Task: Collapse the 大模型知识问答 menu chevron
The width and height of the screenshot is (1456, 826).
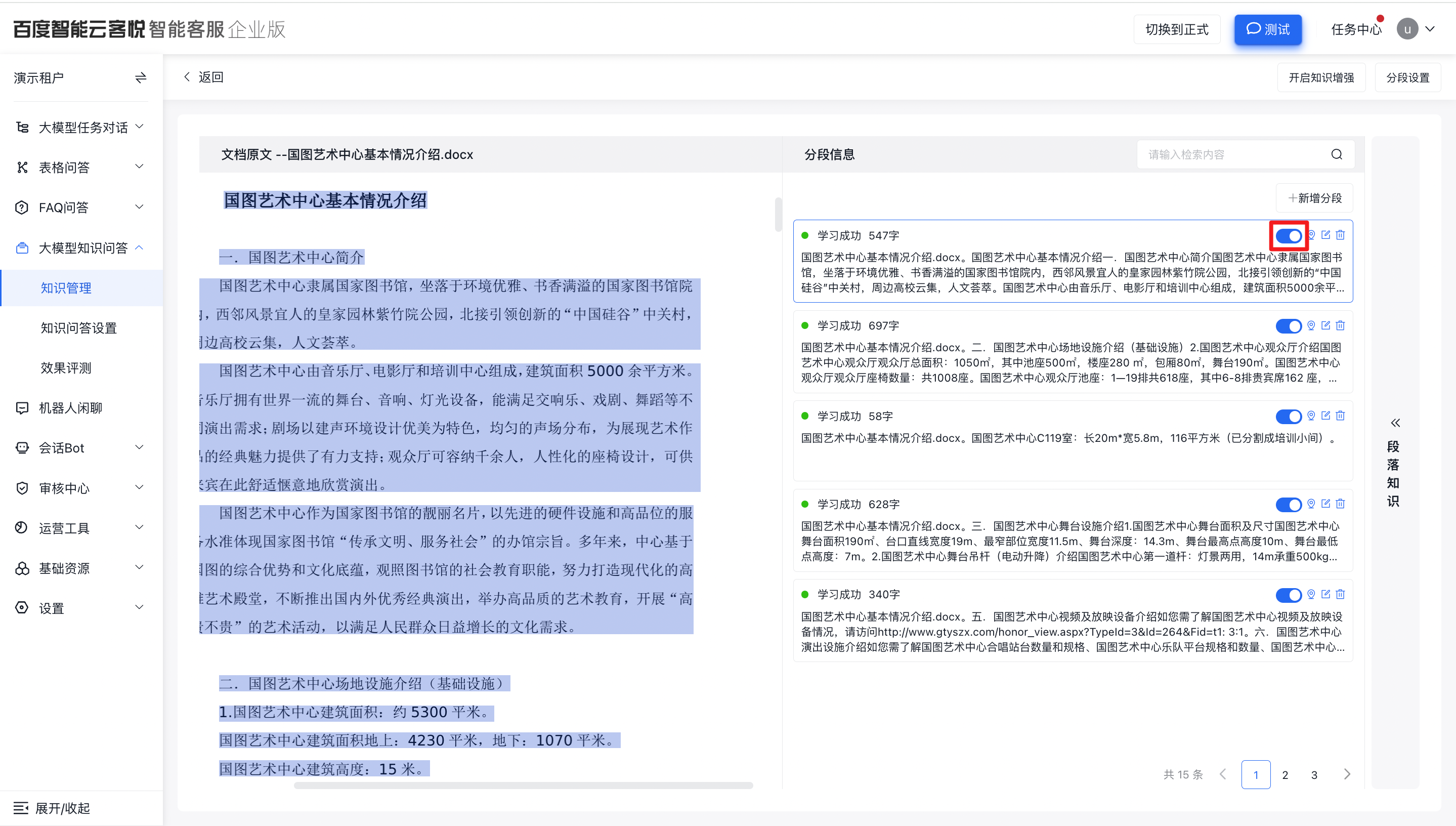Action: [140, 247]
